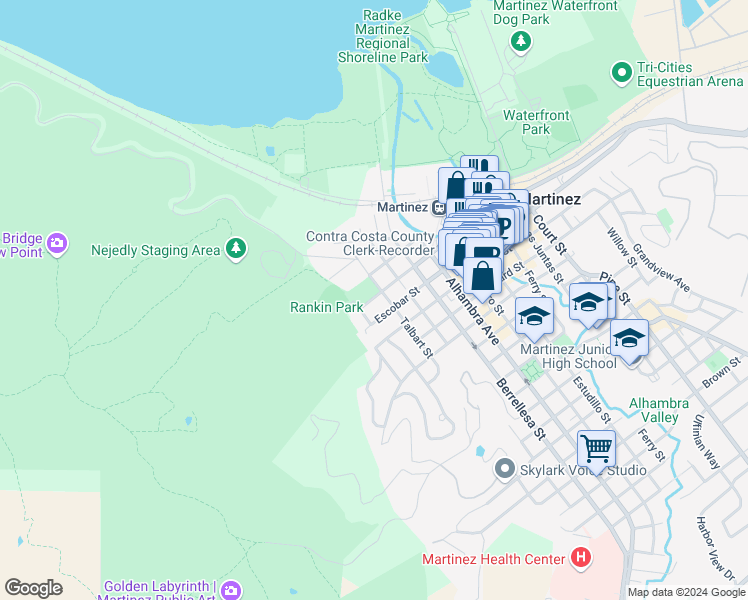Image resolution: width=748 pixels, height=600 pixels.
Task: Click the Grandview Ave street label
Action: click(661, 268)
